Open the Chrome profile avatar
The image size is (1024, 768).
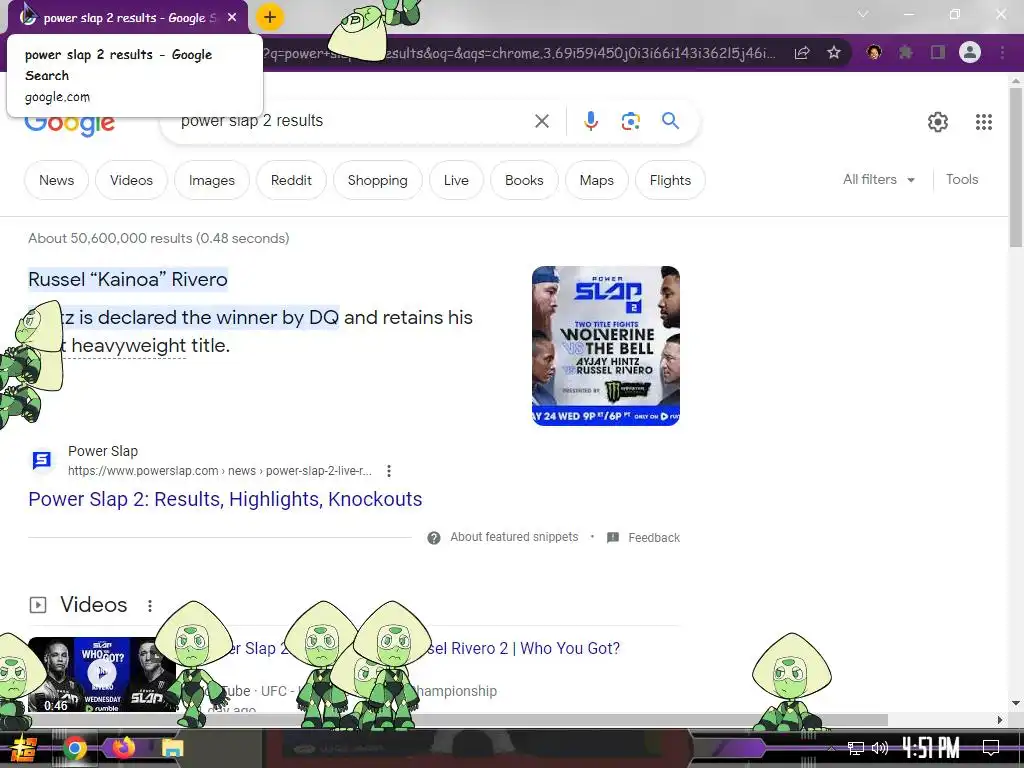coord(970,52)
